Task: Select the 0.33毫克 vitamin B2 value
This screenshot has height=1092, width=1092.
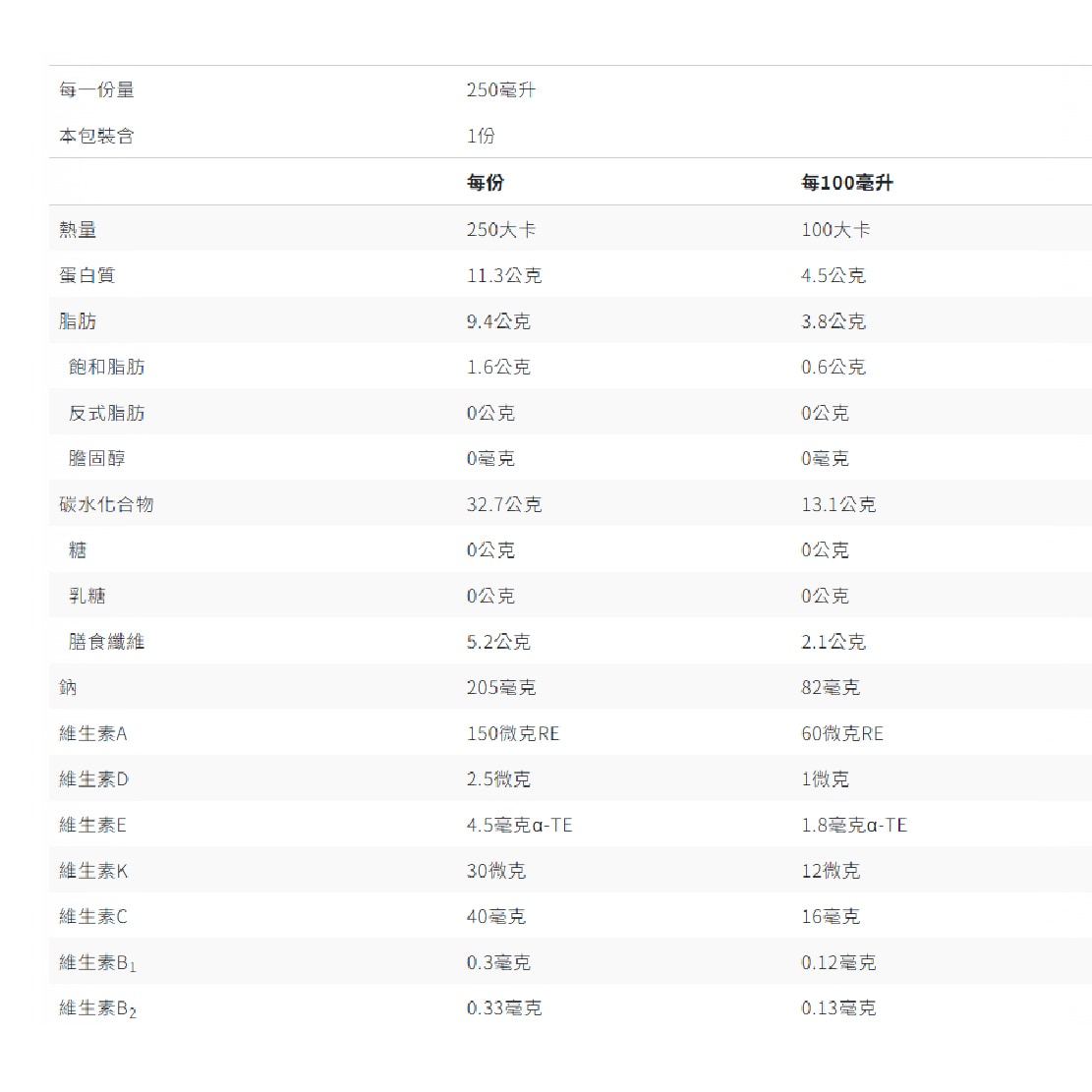Action: click(x=505, y=1006)
